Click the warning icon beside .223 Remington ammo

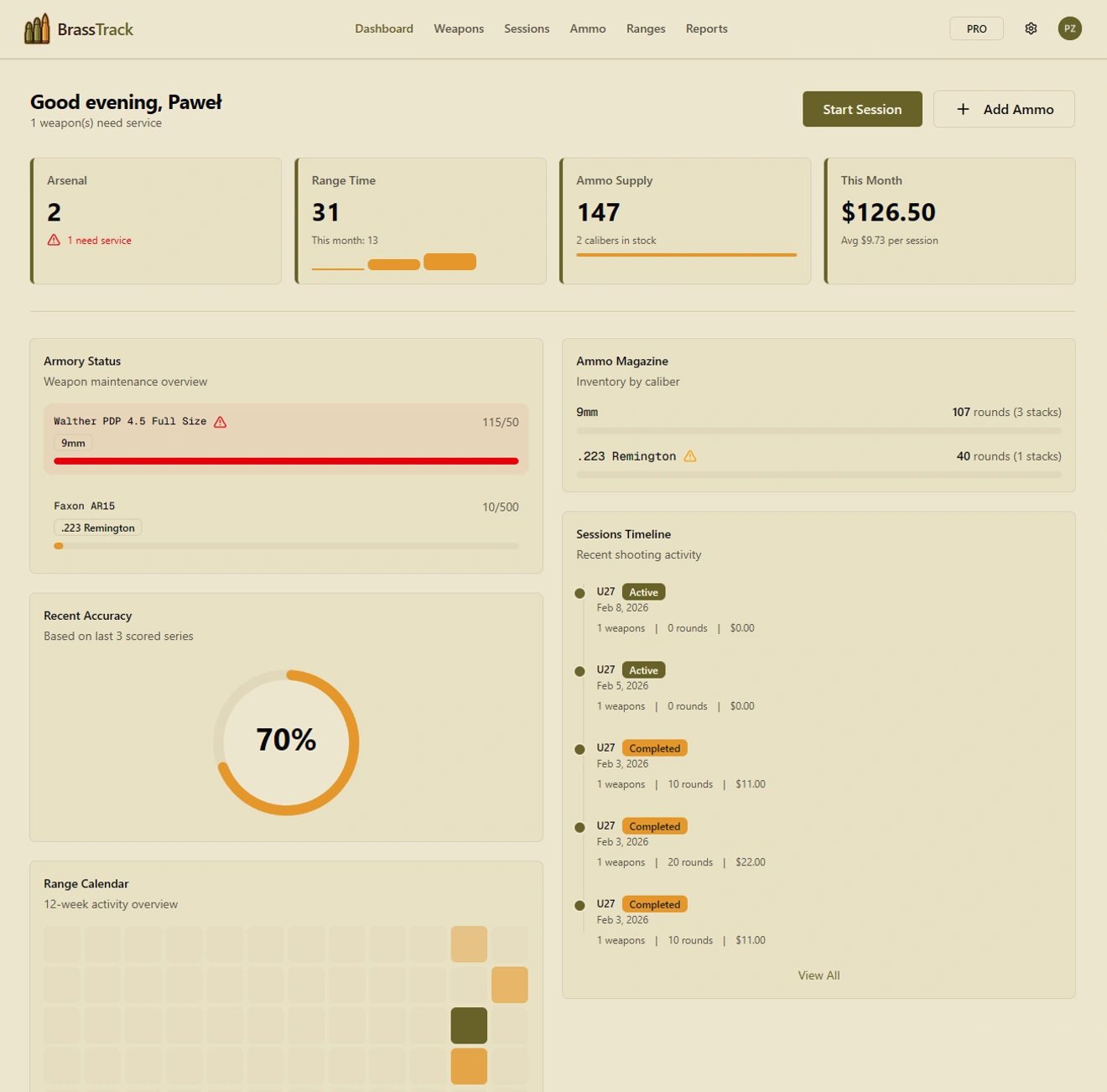click(x=689, y=455)
